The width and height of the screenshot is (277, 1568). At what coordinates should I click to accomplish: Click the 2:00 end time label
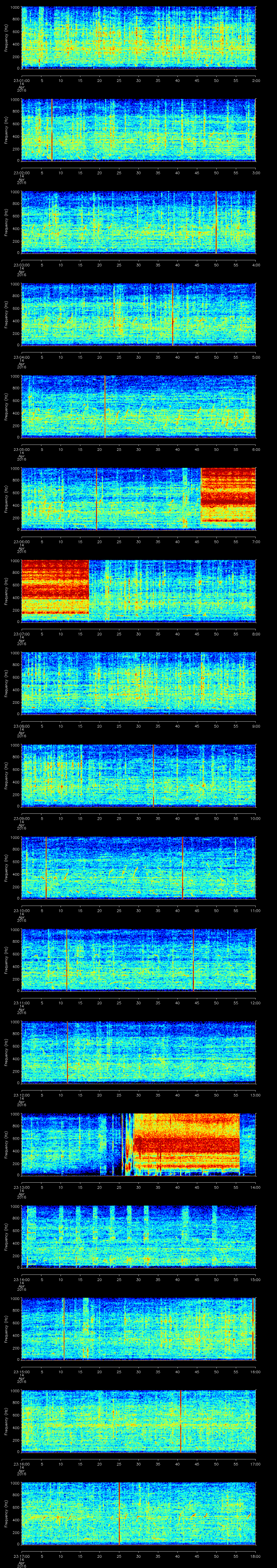point(256,80)
